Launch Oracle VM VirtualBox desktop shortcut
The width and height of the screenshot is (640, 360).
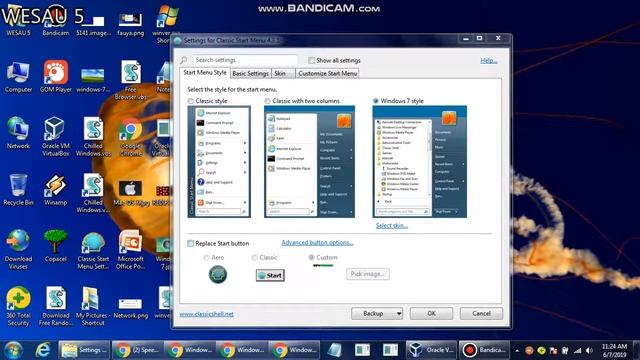tap(56, 137)
